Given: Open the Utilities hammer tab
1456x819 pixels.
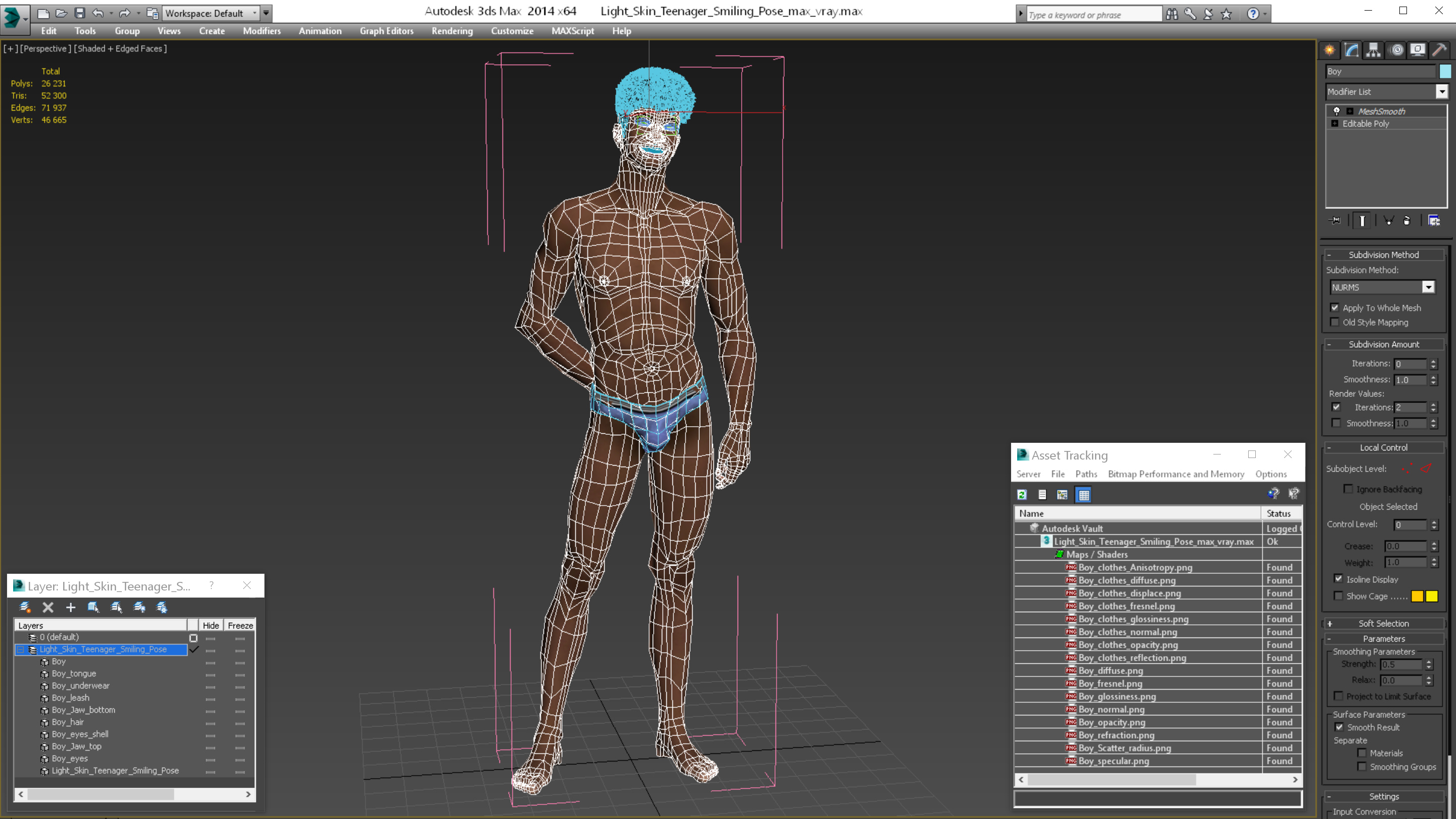Looking at the screenshot, I should (1440, 50).
